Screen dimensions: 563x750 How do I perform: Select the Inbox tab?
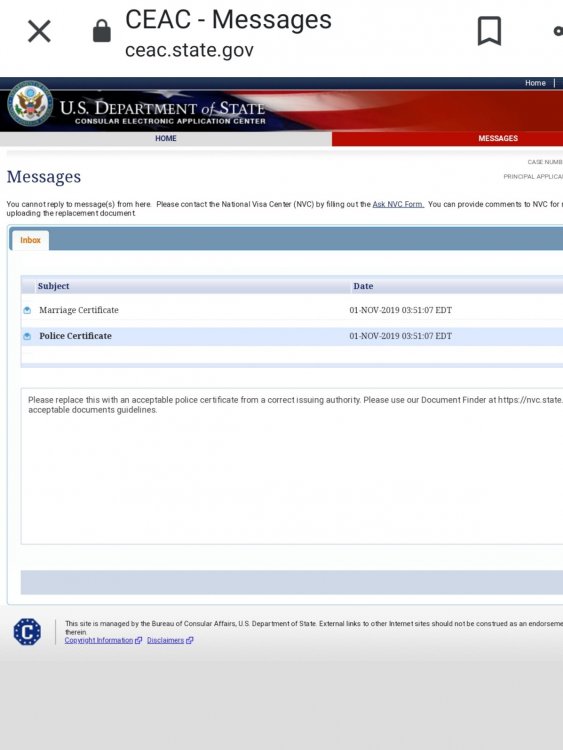30,240
